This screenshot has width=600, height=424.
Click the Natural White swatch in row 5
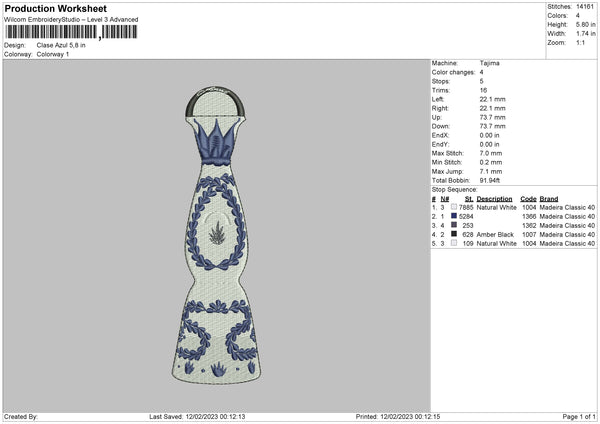coord(454,243)
